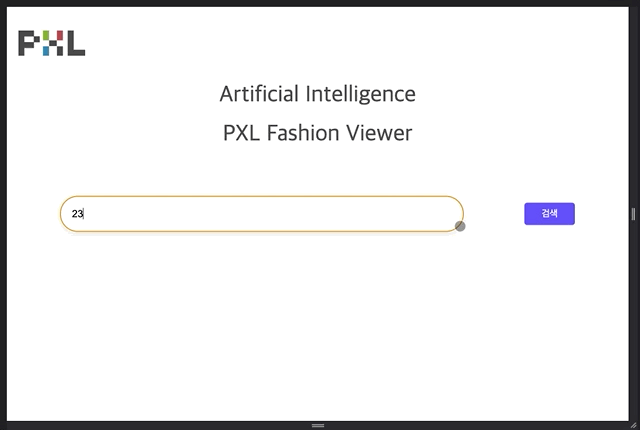
Task: Click the typed text 23 in the search box
Action: 77,214
